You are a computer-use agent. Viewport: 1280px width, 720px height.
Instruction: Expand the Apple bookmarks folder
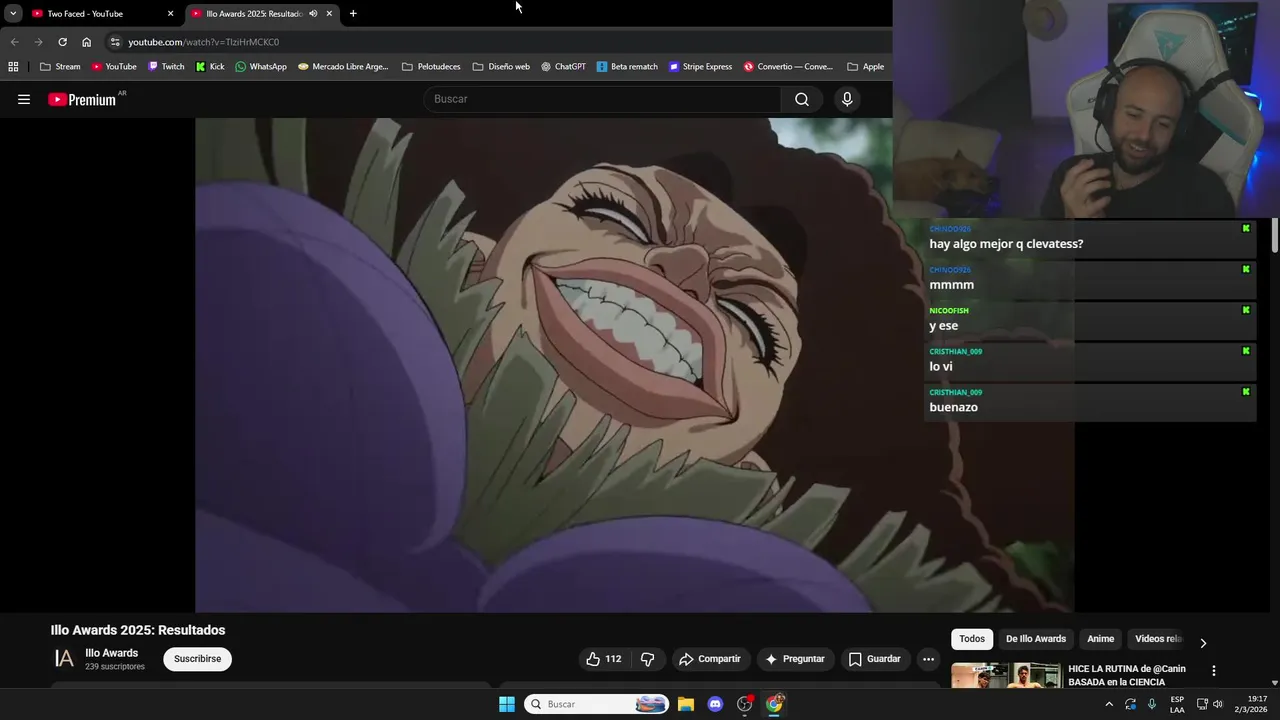(x=866, y=67)
